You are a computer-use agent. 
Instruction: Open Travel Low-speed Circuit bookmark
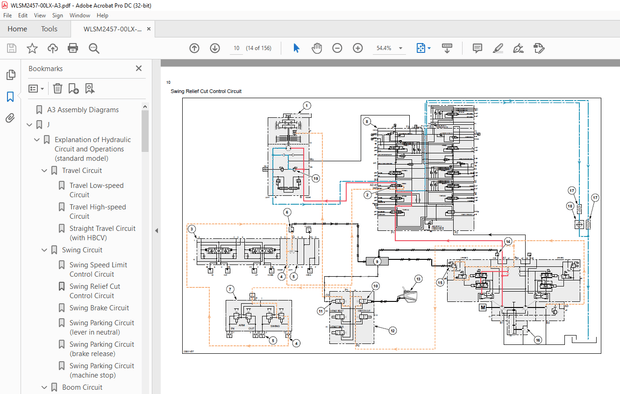coord(96,190)
